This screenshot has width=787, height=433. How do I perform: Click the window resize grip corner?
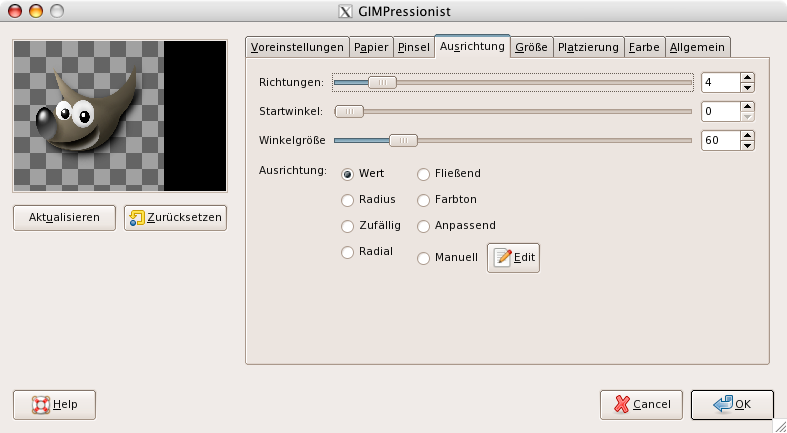pos(779,426)
